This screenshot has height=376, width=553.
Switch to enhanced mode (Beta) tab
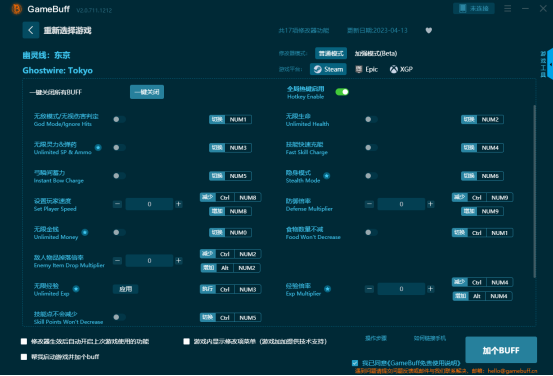coord(376,53)
